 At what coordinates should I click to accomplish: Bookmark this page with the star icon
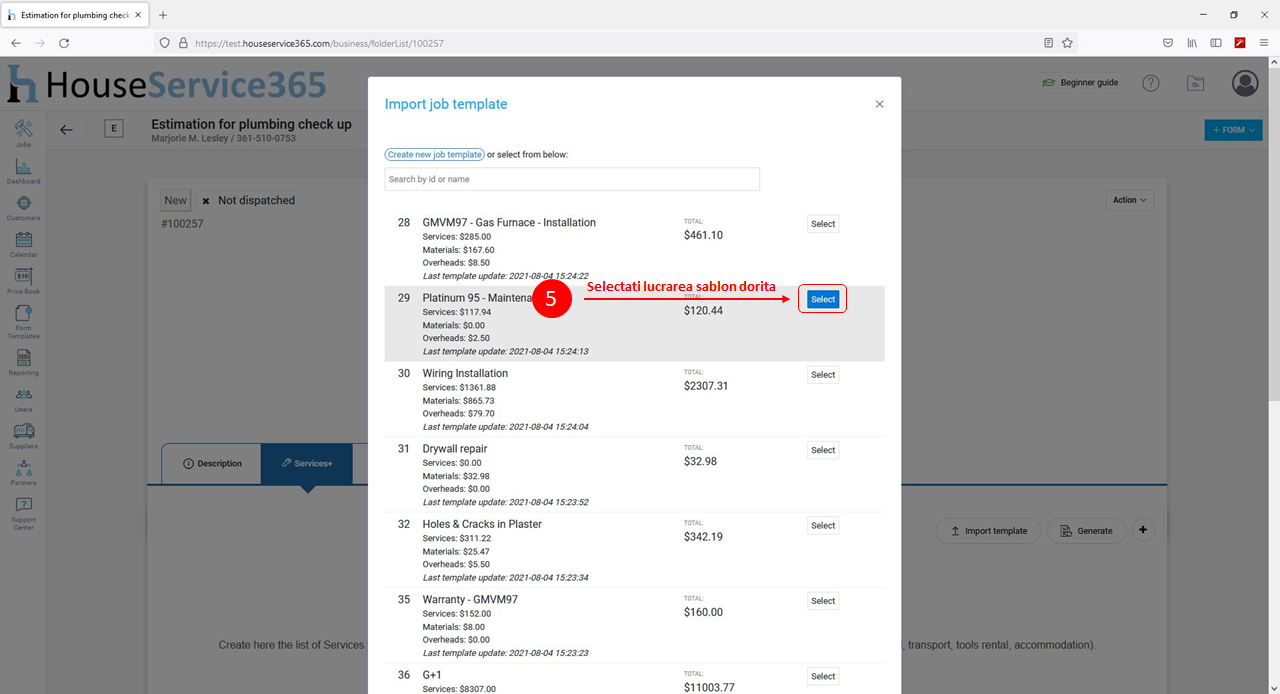pos(1067,43)
